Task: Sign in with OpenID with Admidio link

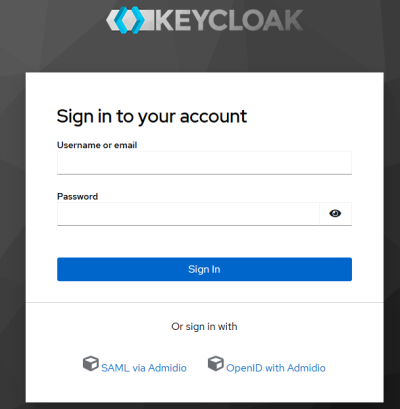Action: [x=276, y=368]
